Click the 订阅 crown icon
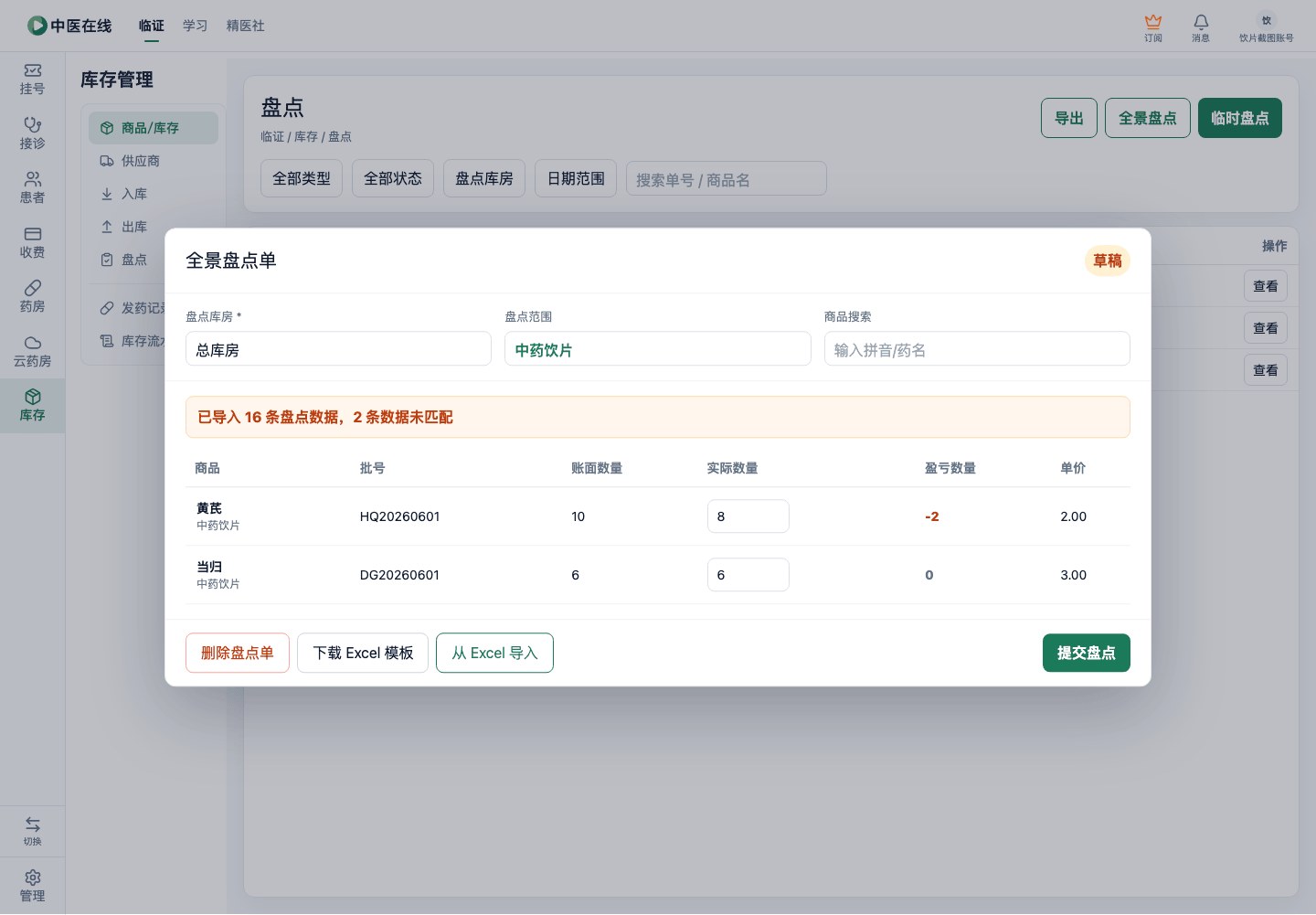The height and width of the screenshot is (915, 1316). (1153, 21)
